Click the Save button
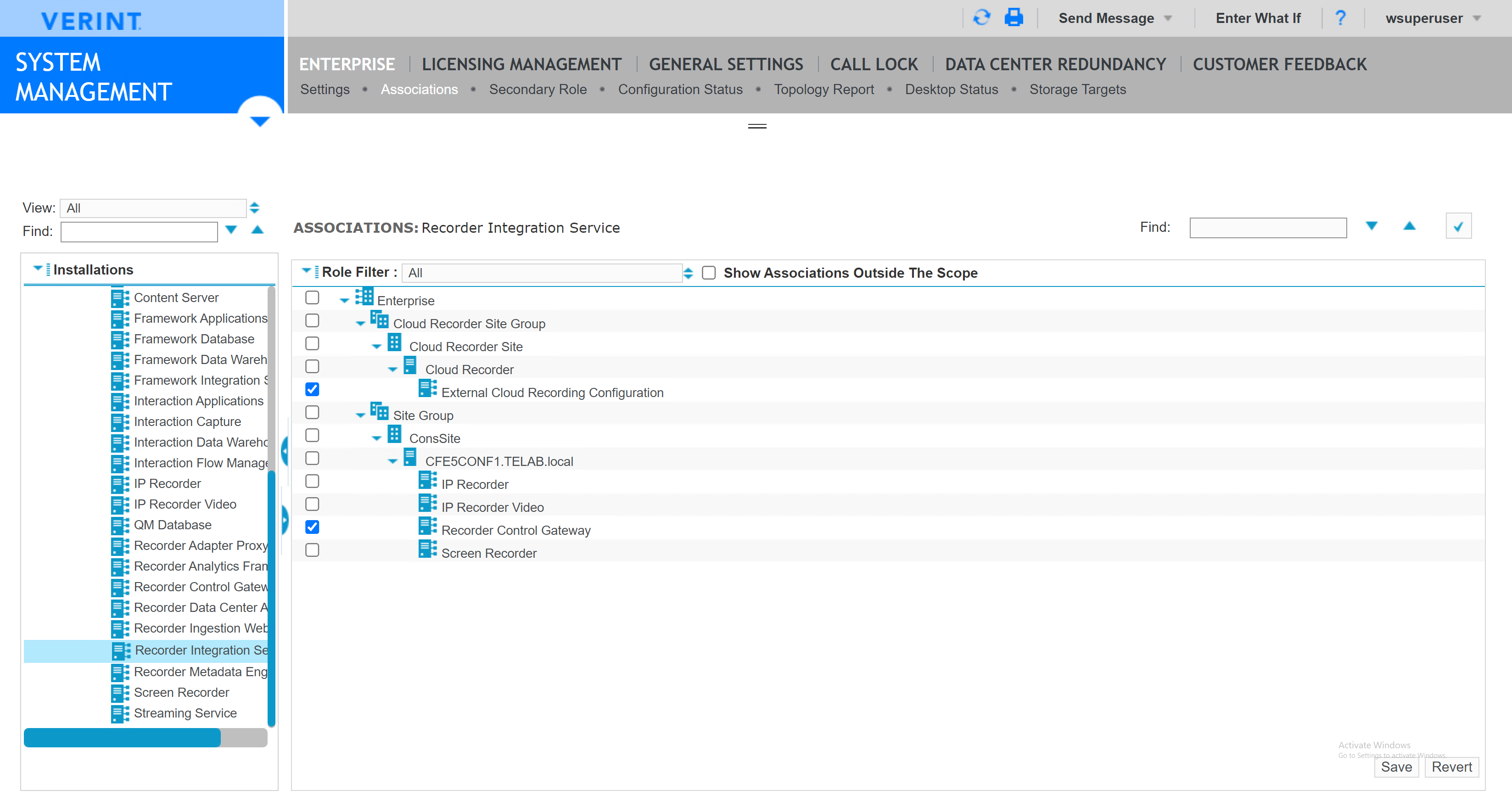Screen dimensions: 1512x796 click(x=1396, y=767)
